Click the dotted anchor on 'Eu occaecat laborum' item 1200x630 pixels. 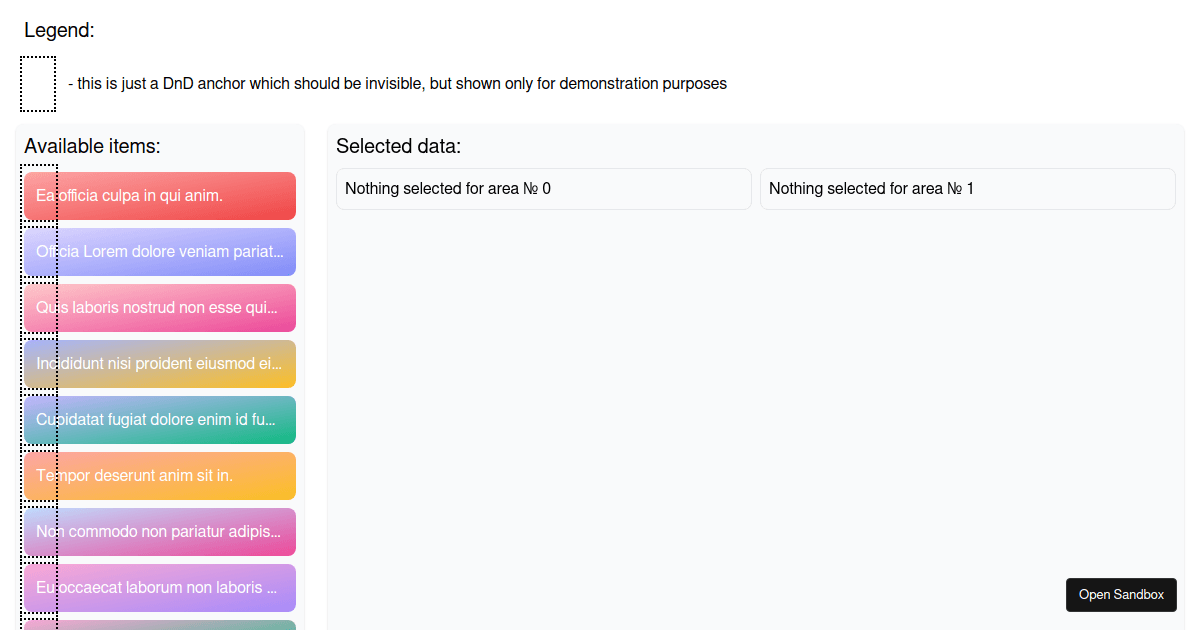pos(39,585)
